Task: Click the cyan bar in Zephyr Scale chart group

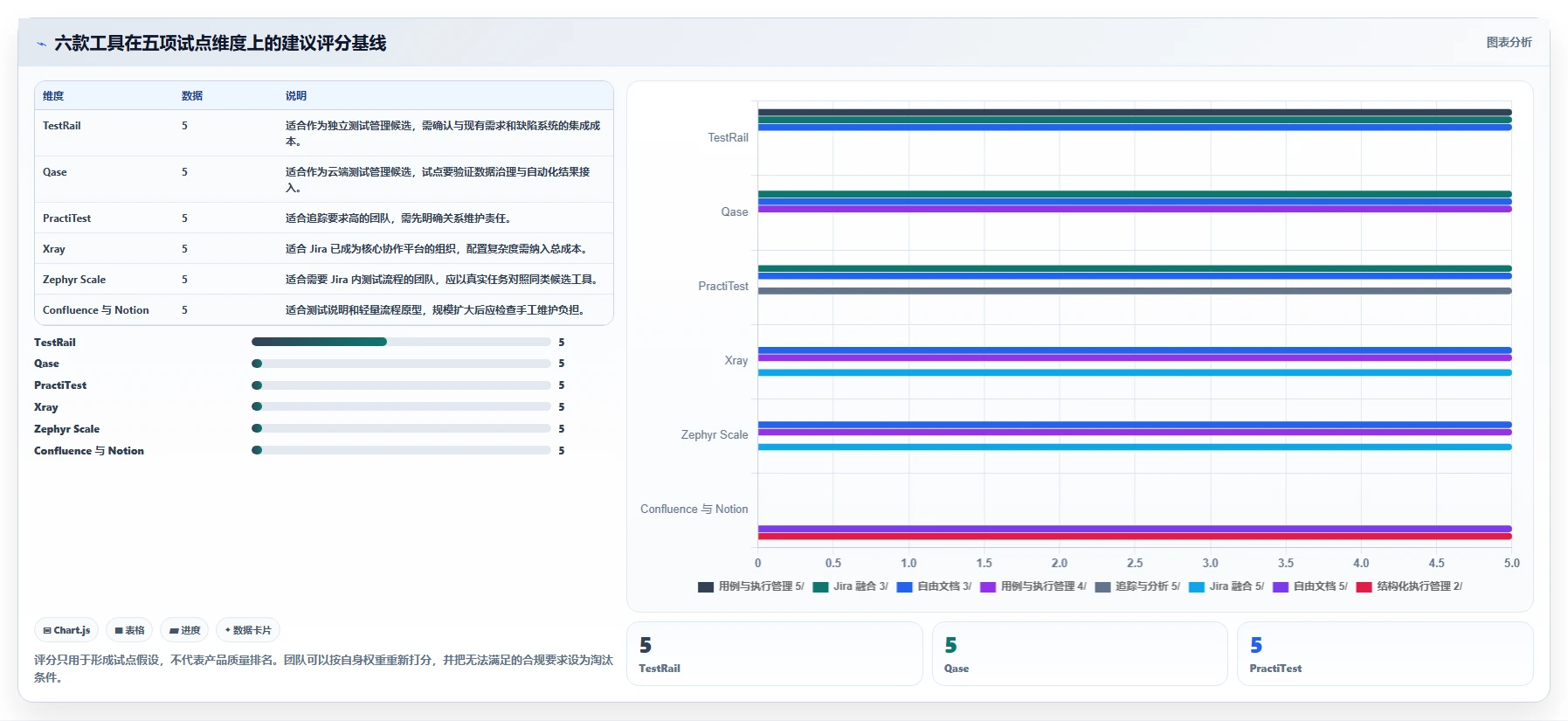Action: (1135, 447)
